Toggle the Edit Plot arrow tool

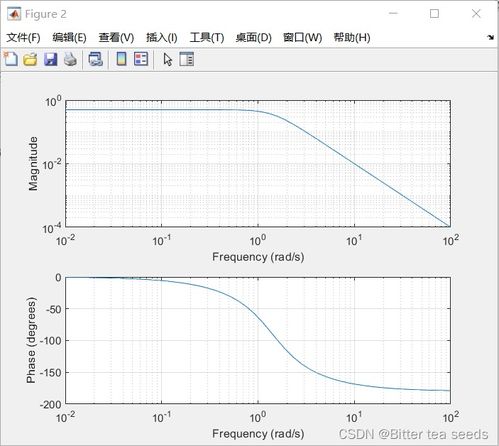[168, 59]
